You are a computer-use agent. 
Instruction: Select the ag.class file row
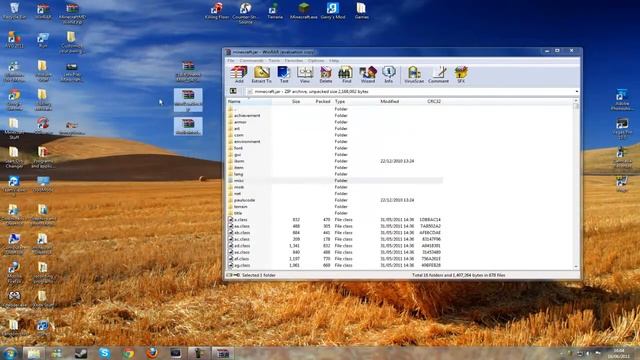click(x=335, y=265)
